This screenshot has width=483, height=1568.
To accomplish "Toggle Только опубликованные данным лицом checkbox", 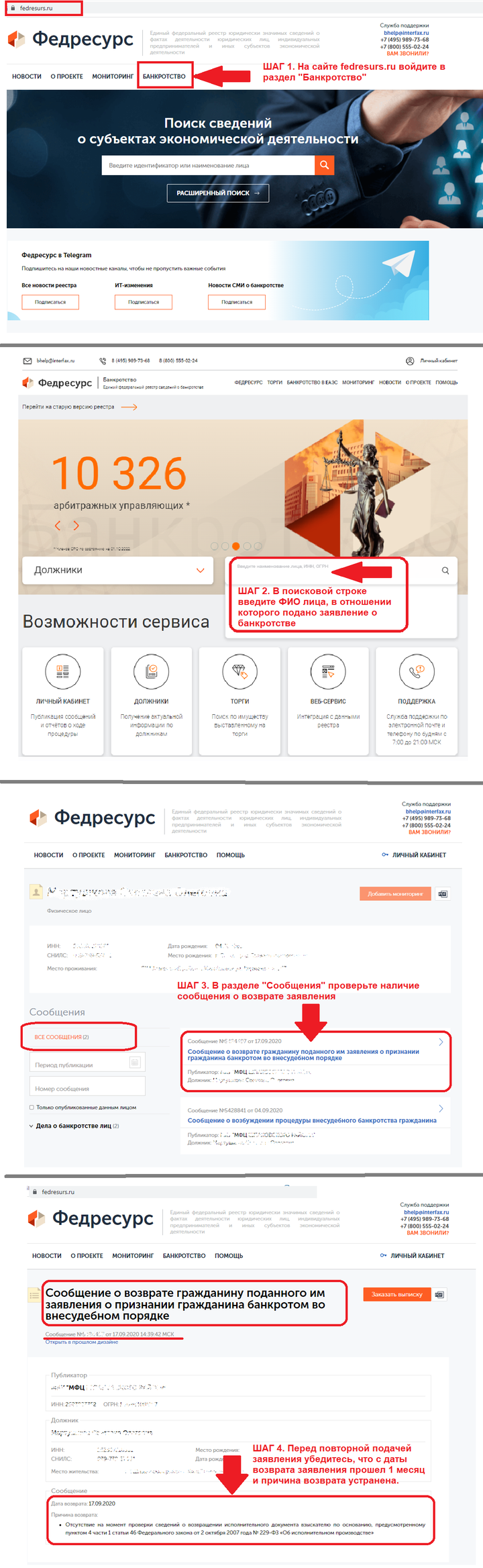I will pyautogui.click(x=32, y=1108).
